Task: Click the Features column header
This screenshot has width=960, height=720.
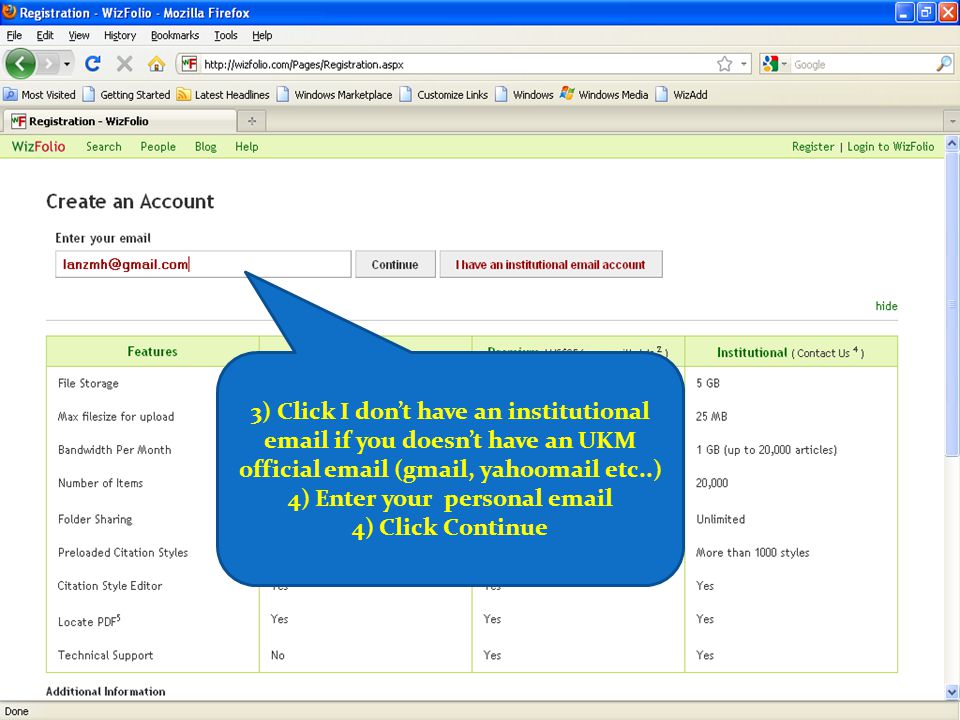Action: pyautogui.click(x=152, y=351)
